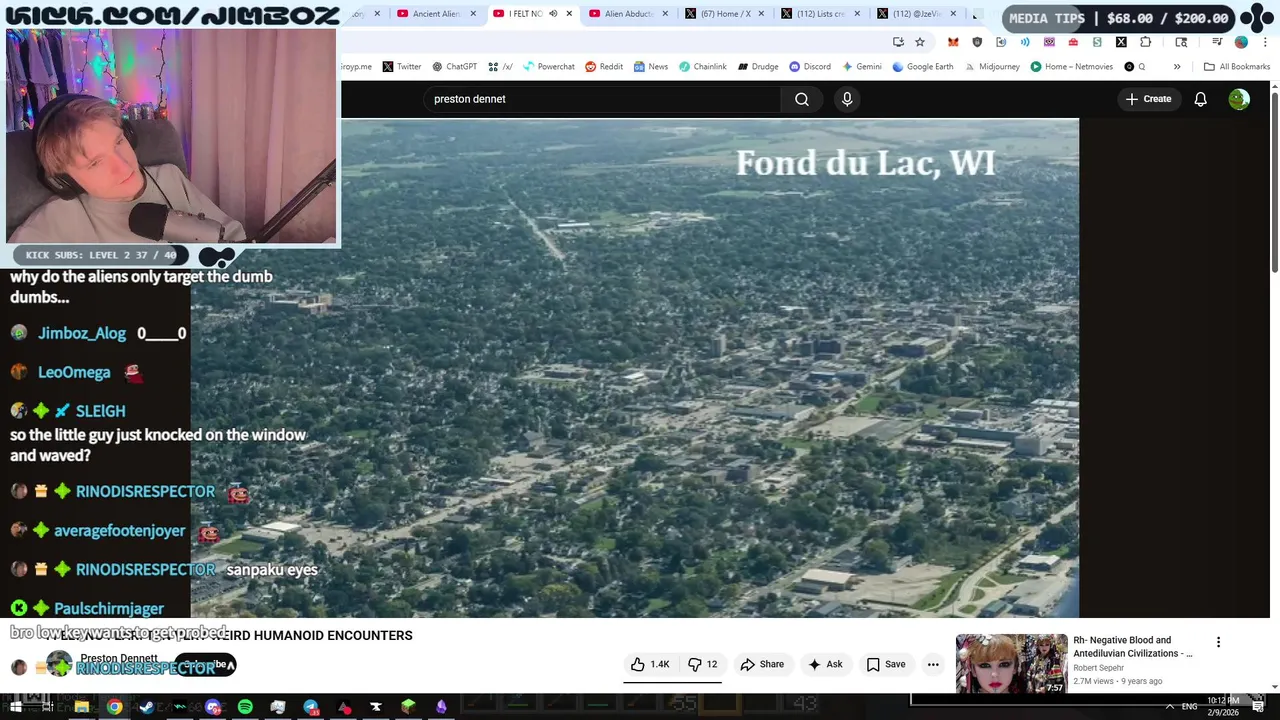Image resolution: width=1280 pixels, height=720 pixels.
Task: Open the MetaMask fox extension
Action: (x=953, y=42)
